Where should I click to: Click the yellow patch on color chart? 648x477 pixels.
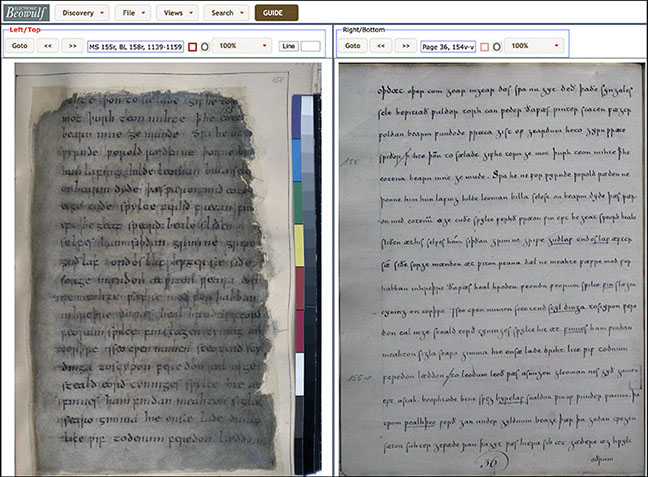(x=299, y=246)
